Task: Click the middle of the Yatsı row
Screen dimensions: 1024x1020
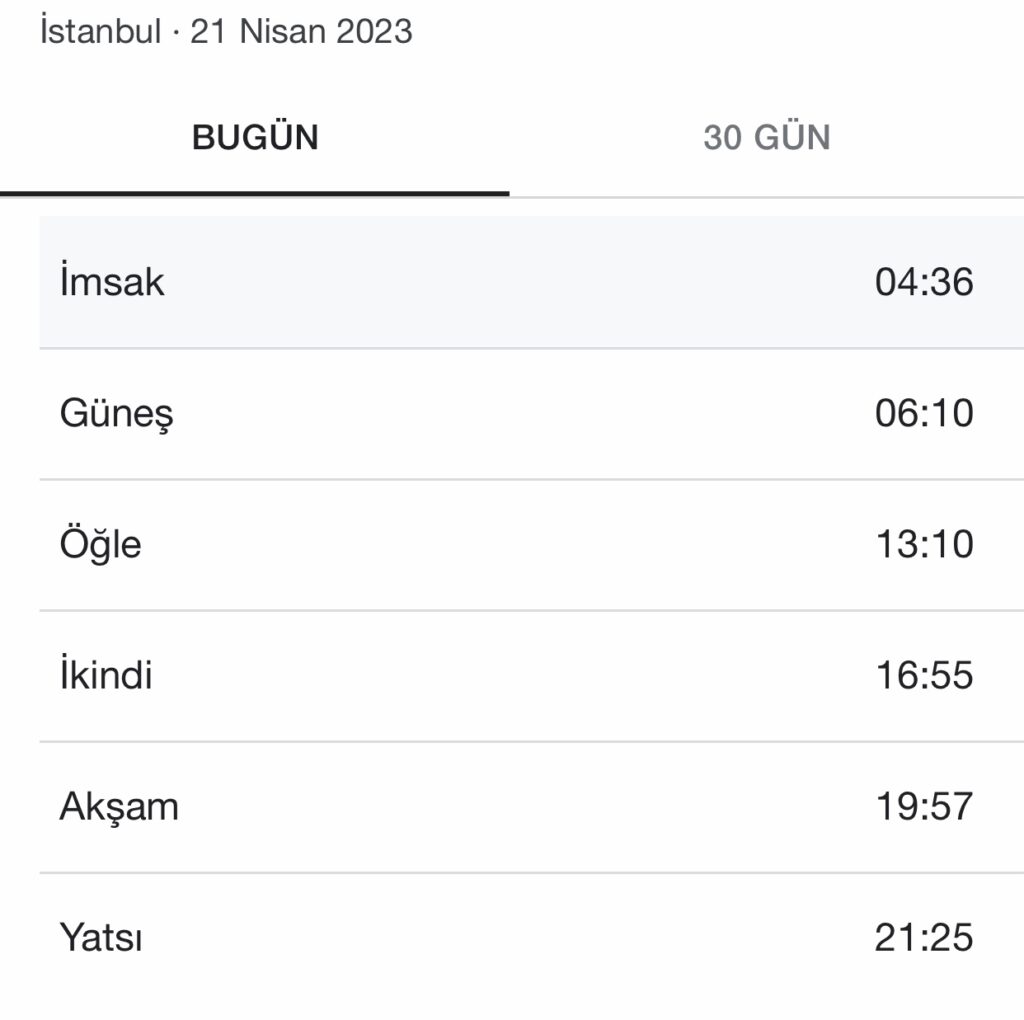Action: 530,938
